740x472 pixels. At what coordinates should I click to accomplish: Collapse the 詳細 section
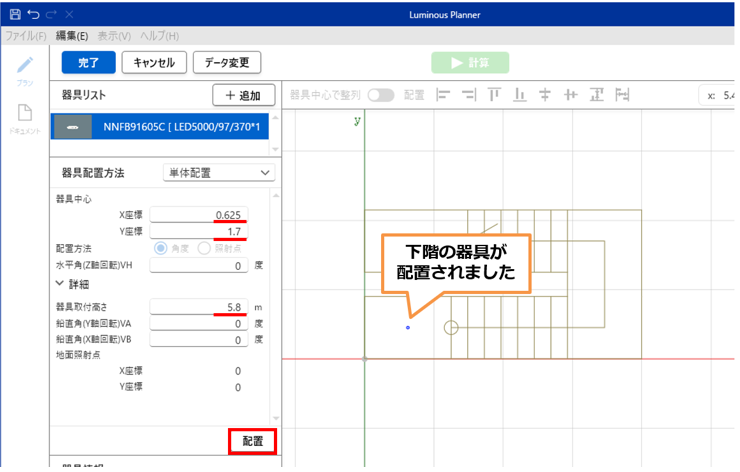point(61,283)
